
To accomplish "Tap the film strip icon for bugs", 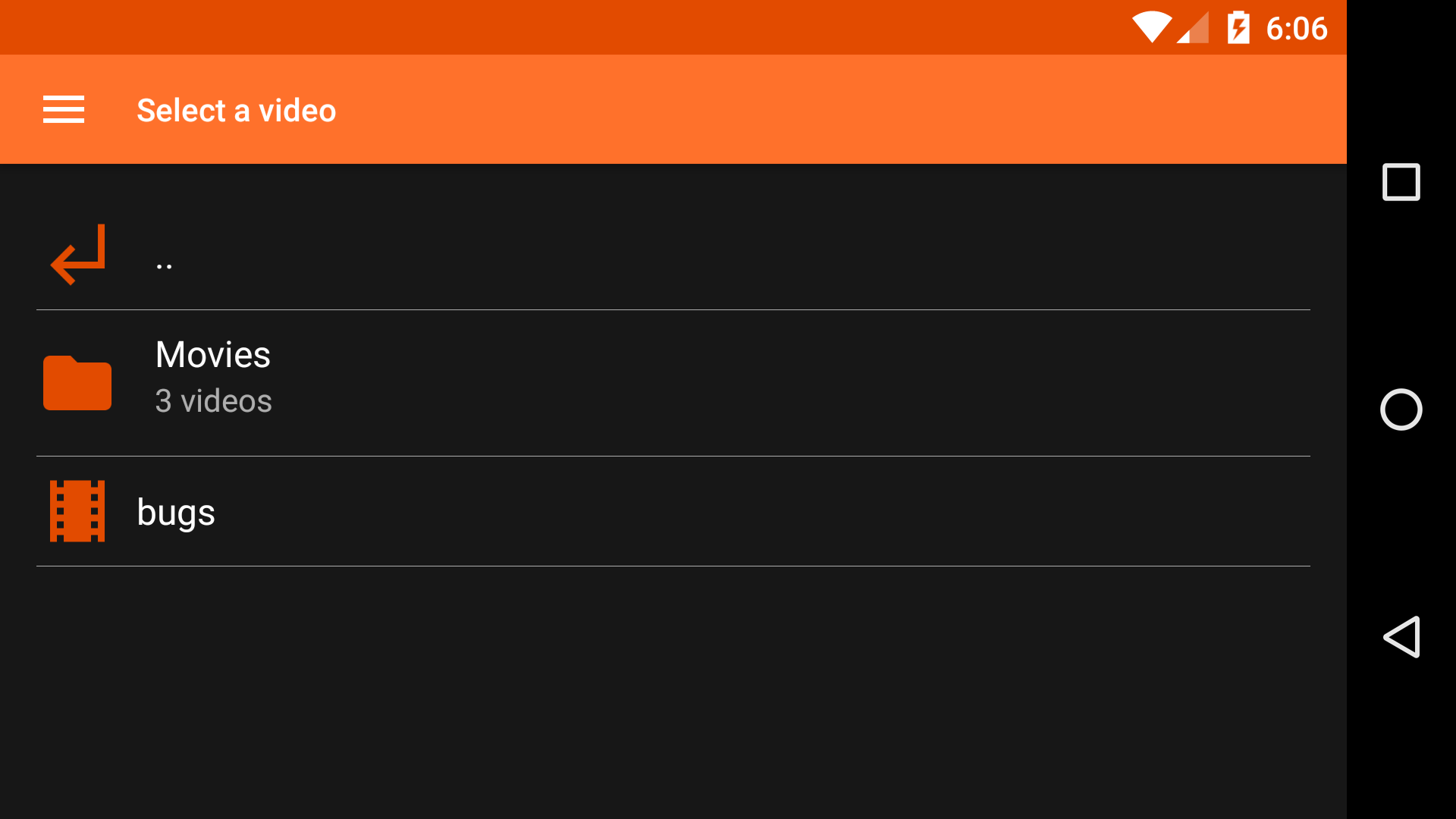I will point(77,511).
